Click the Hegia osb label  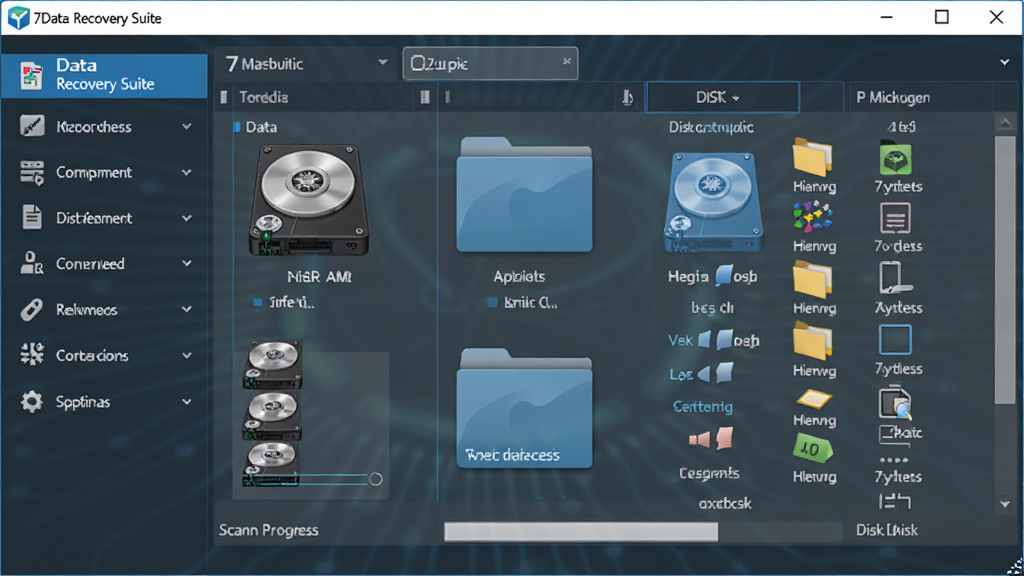tap(712, 276)
